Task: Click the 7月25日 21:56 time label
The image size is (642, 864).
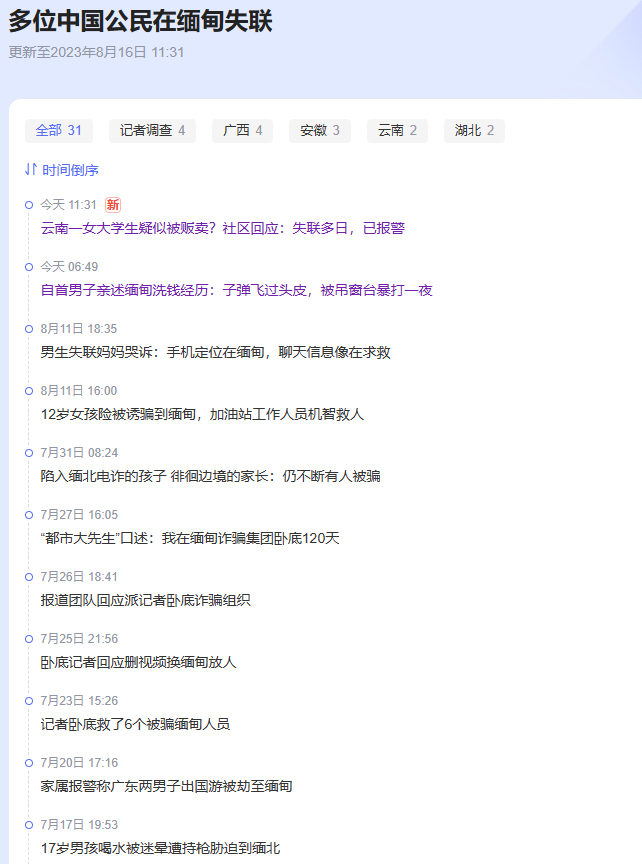Action: tap(79, 639)
